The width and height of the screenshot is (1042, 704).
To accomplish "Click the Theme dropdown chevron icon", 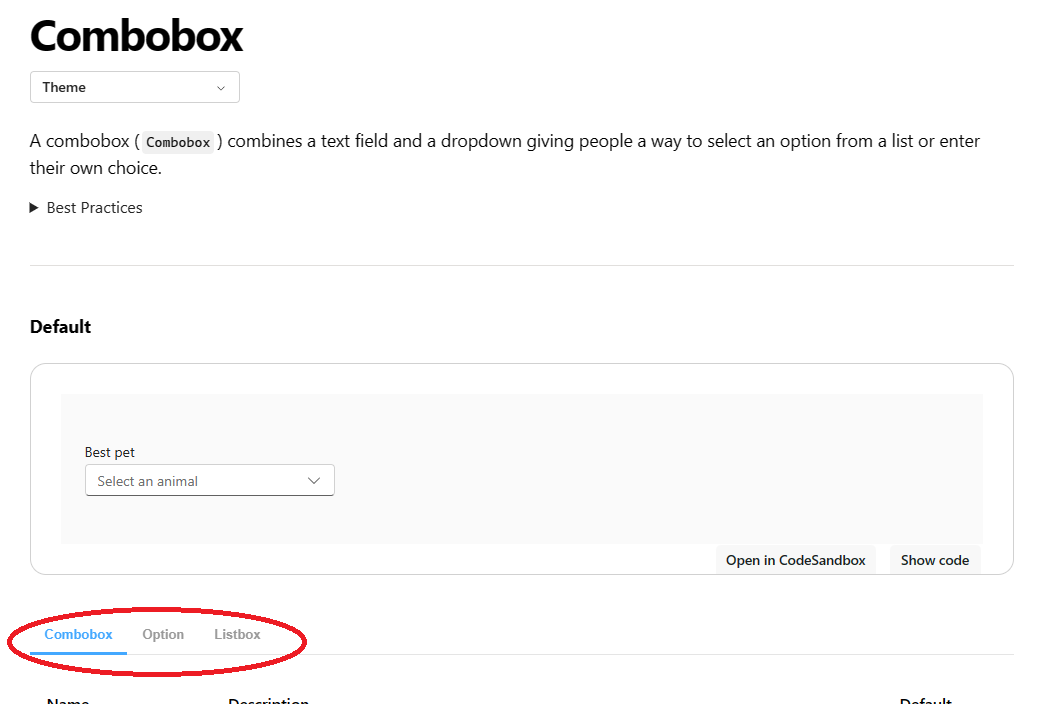I will tap(221, 87).
